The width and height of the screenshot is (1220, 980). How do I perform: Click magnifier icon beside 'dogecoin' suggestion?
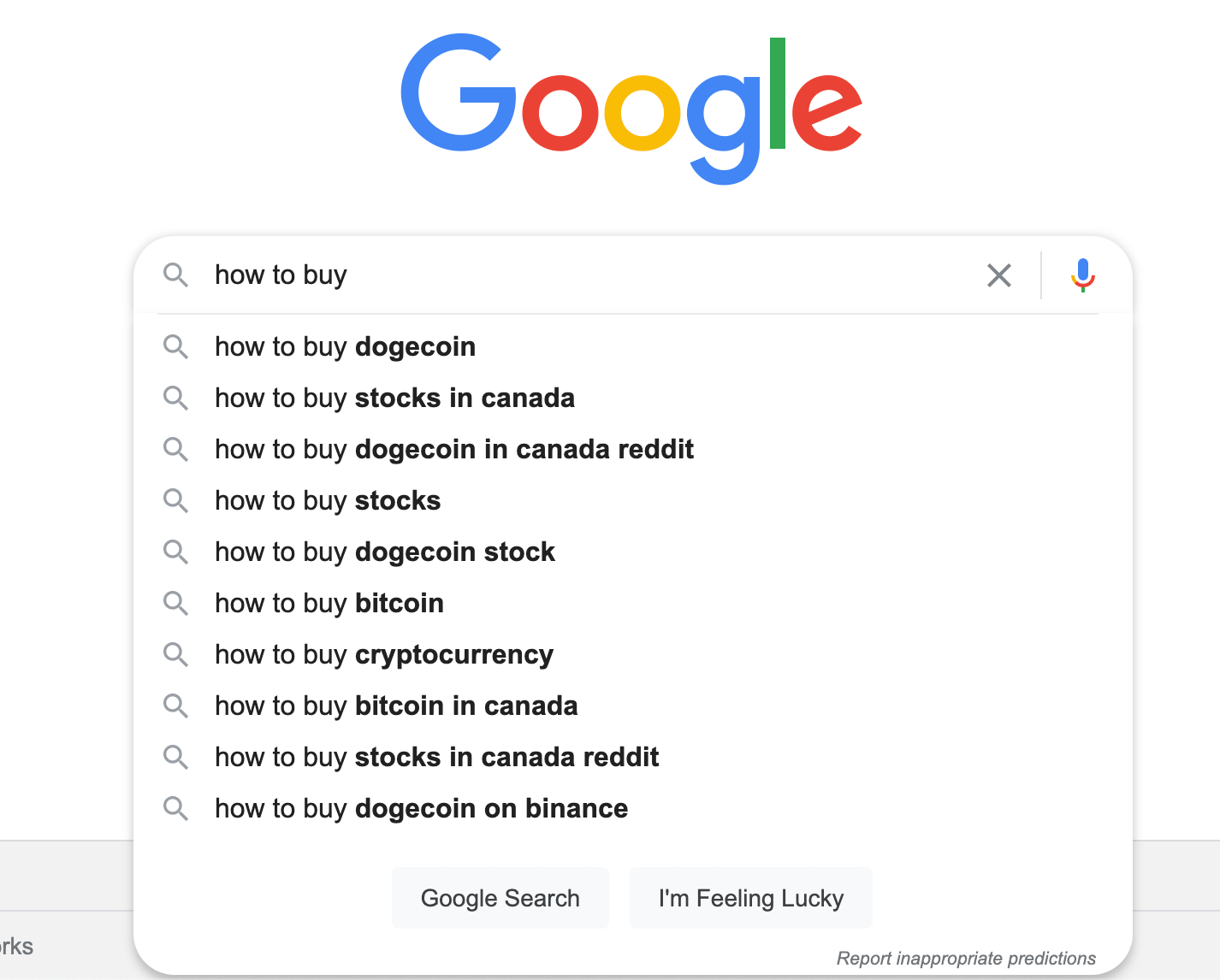175,346
